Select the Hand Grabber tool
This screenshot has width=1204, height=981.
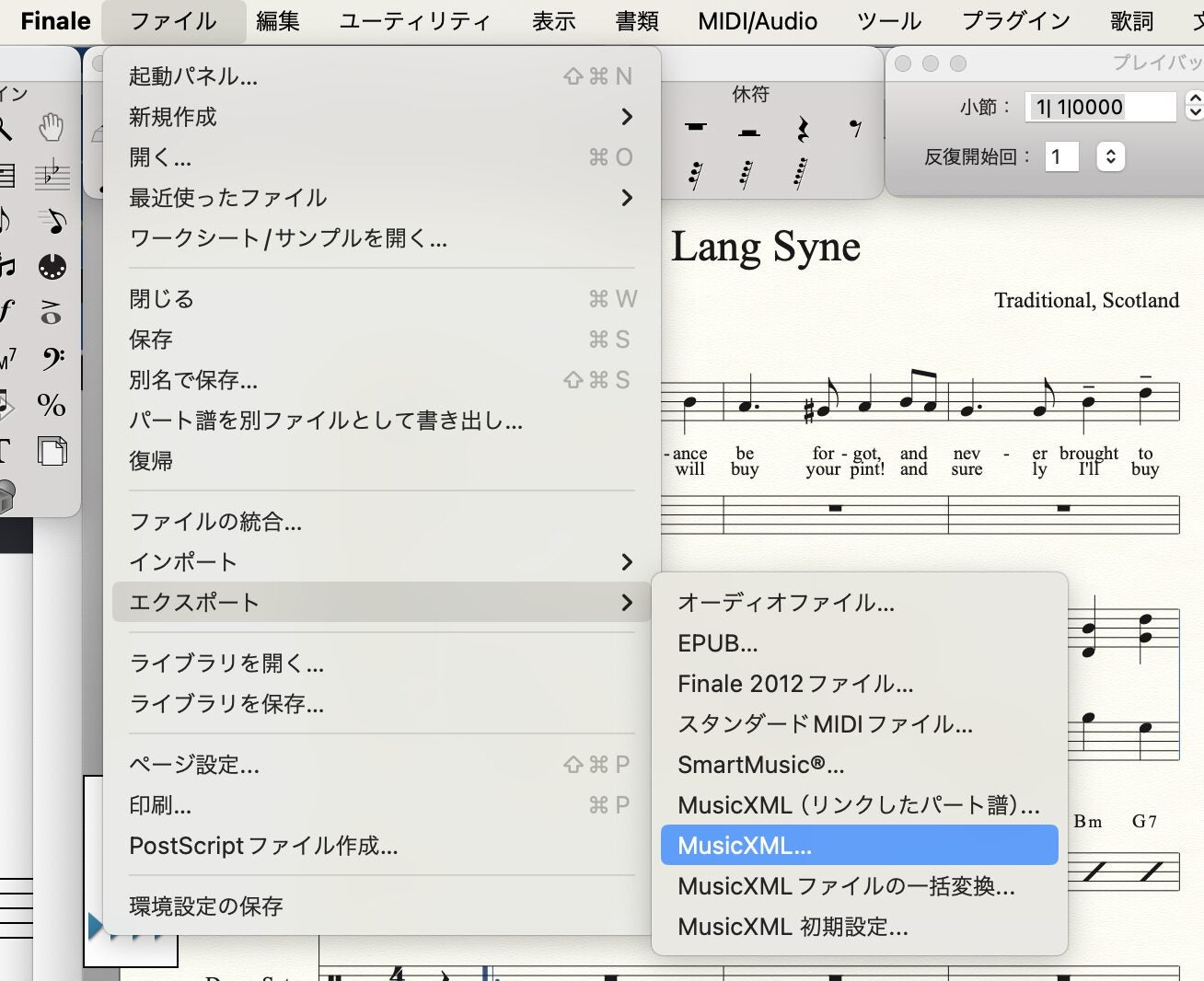pyautogui.click(x=51, y=127)
